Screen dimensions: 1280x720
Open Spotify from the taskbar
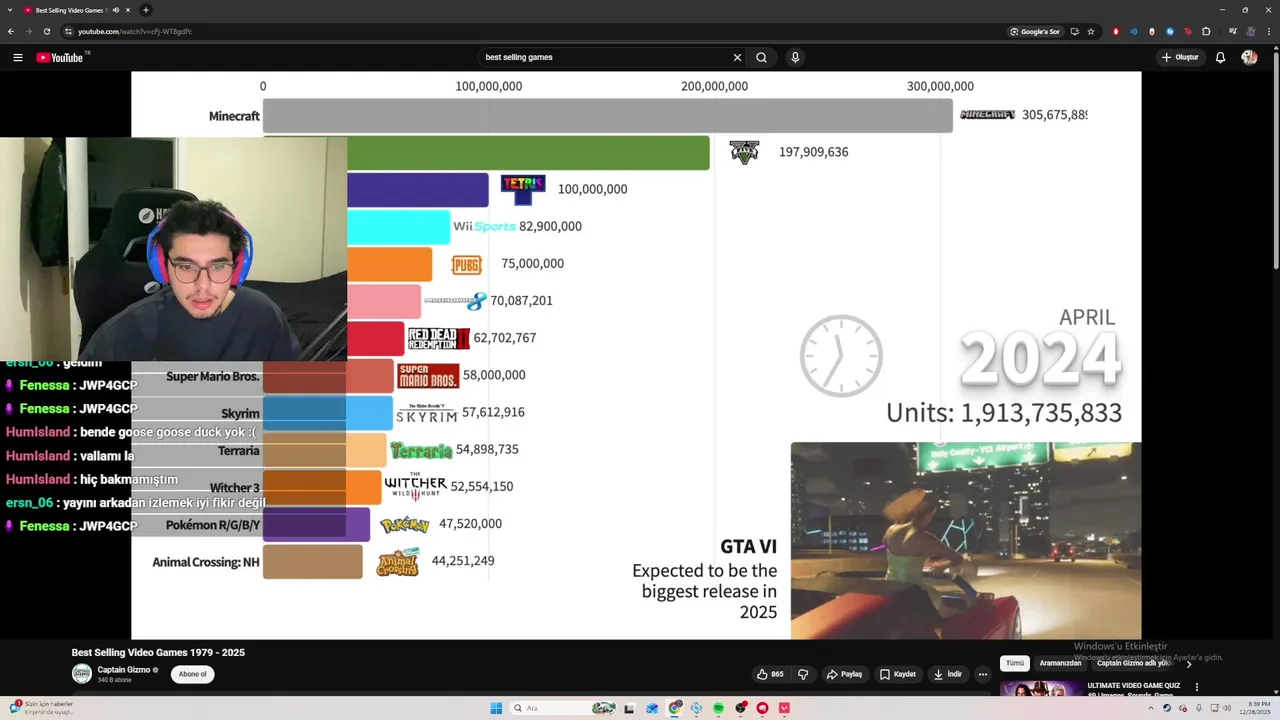point(718,708)
